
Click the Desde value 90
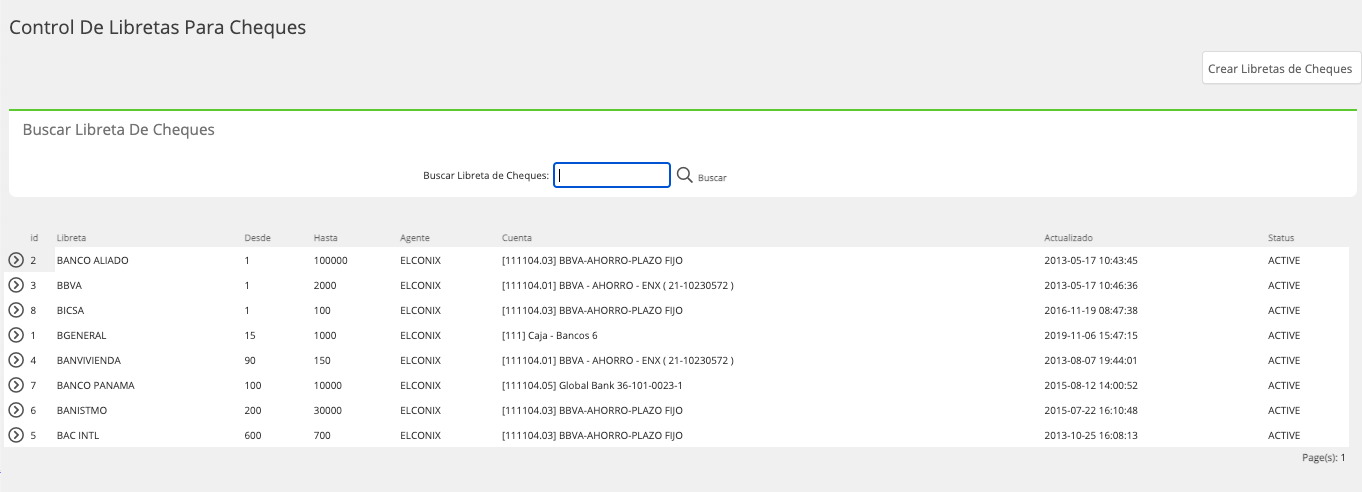(x=250, y=360)
